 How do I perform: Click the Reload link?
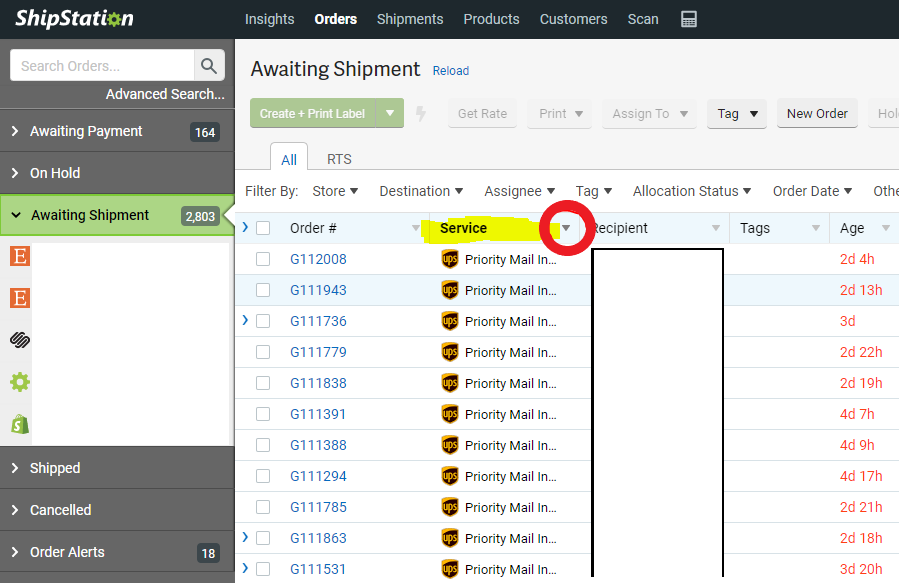450,71
